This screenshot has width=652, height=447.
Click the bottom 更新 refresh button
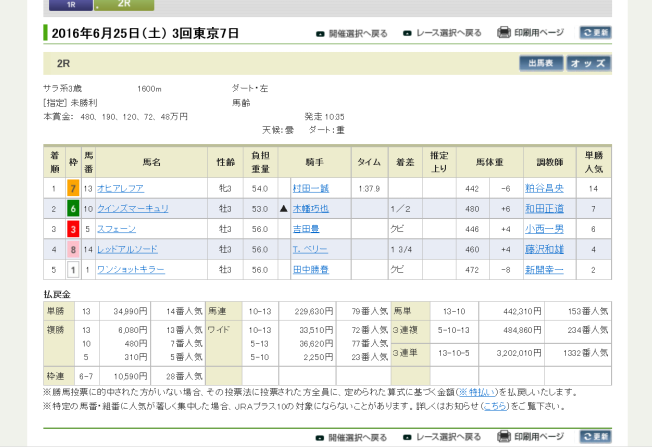[595, 437]
